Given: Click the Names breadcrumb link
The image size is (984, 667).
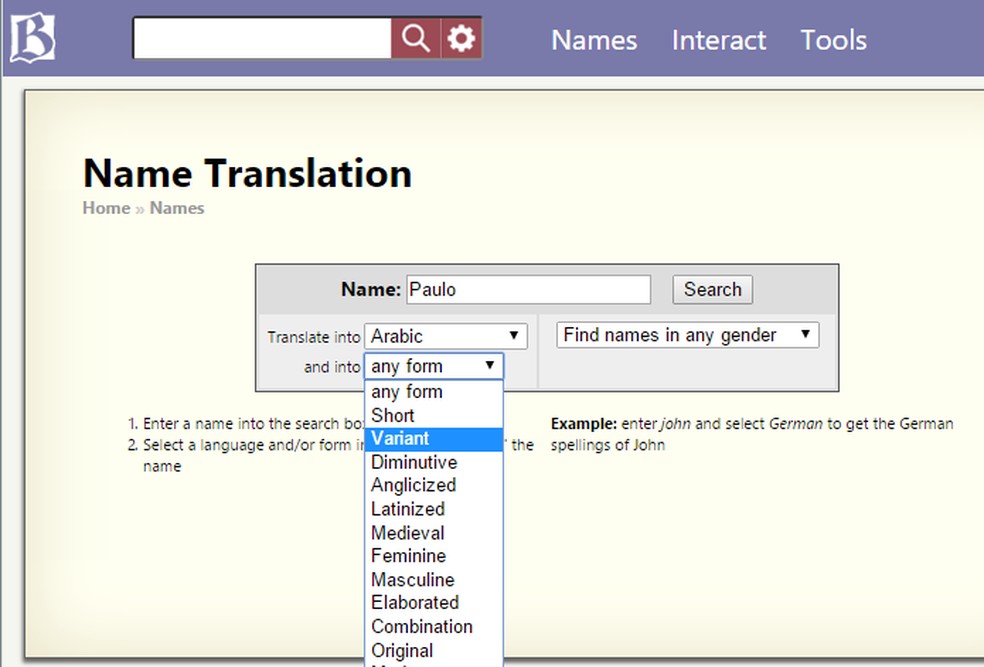Looking at the screenshot, I should coord(177,208).
